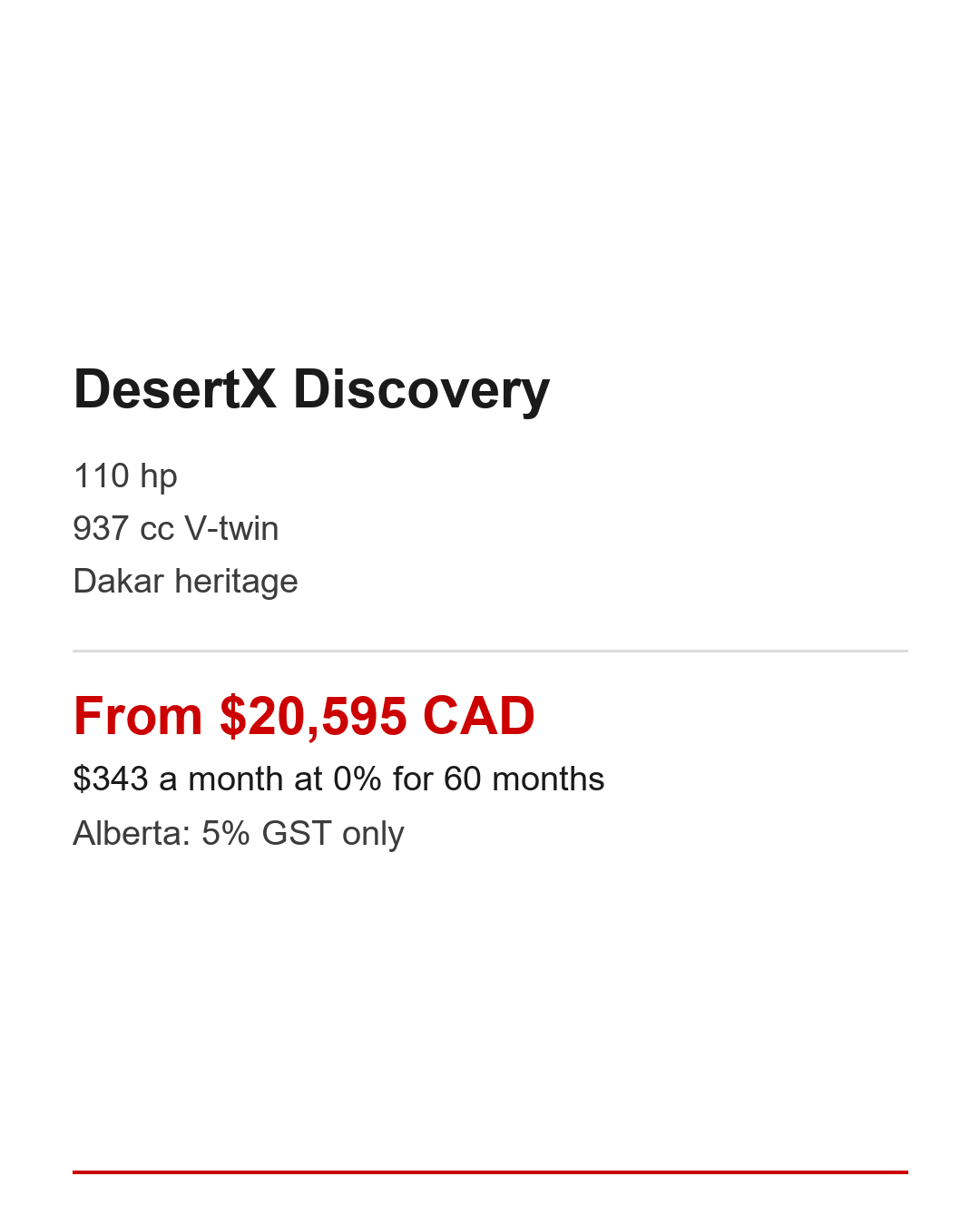Image resolution: width=980 pixels, height=1225 pixels.
Task: Click the $20,595 amount
Action: (313, 716)
